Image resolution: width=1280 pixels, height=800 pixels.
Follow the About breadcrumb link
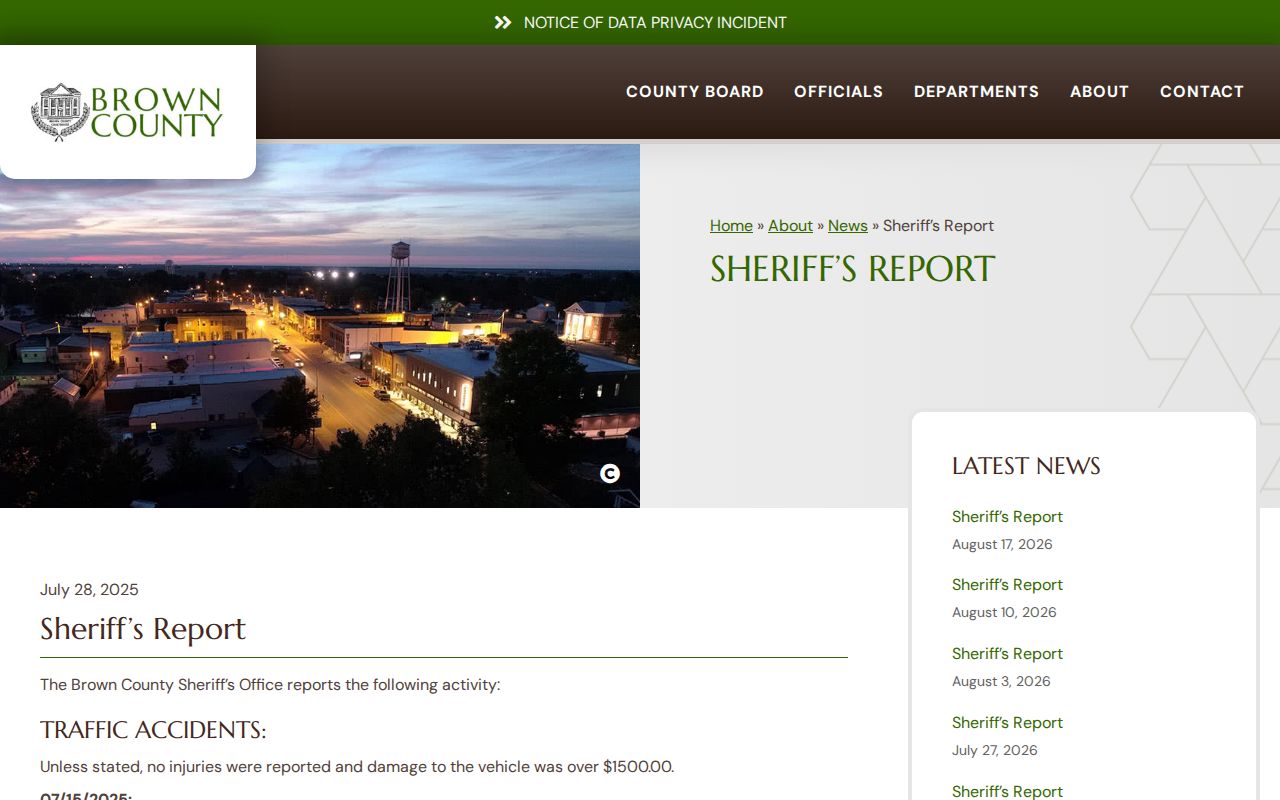(790, 226)
